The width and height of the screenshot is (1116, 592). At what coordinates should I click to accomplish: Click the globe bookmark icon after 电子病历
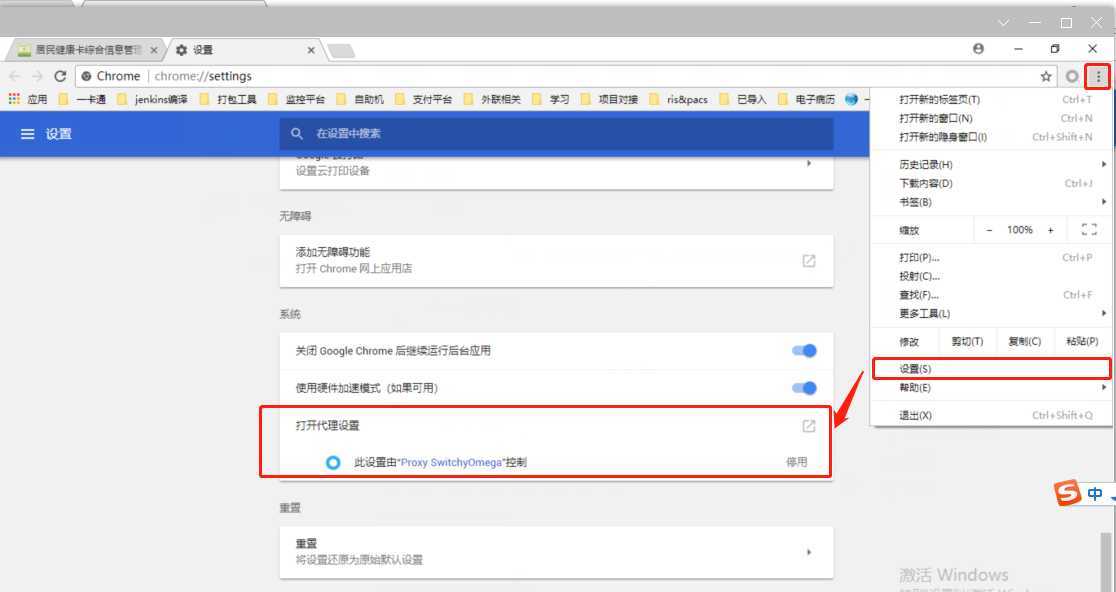851,99
